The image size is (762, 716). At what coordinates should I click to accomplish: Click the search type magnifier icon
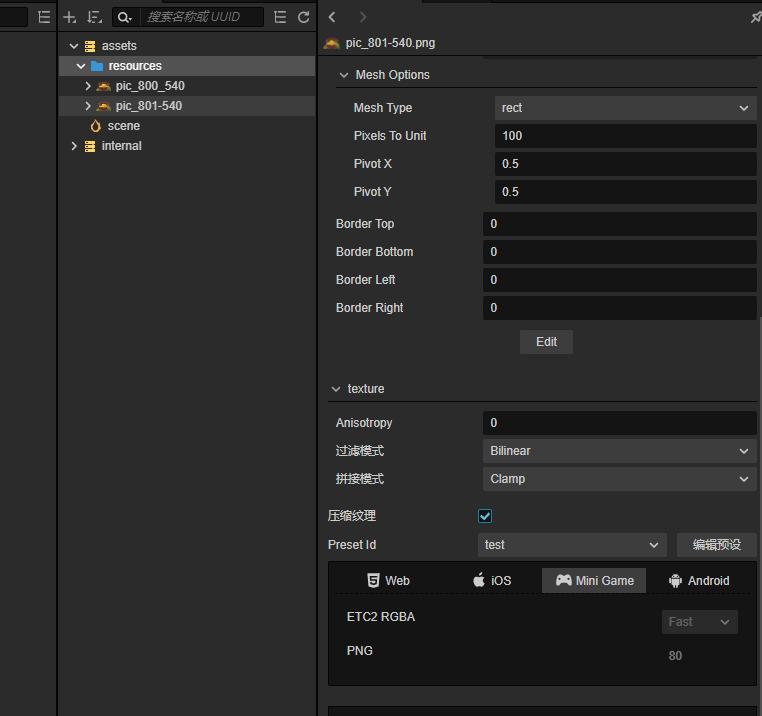(x=124, y=17)
